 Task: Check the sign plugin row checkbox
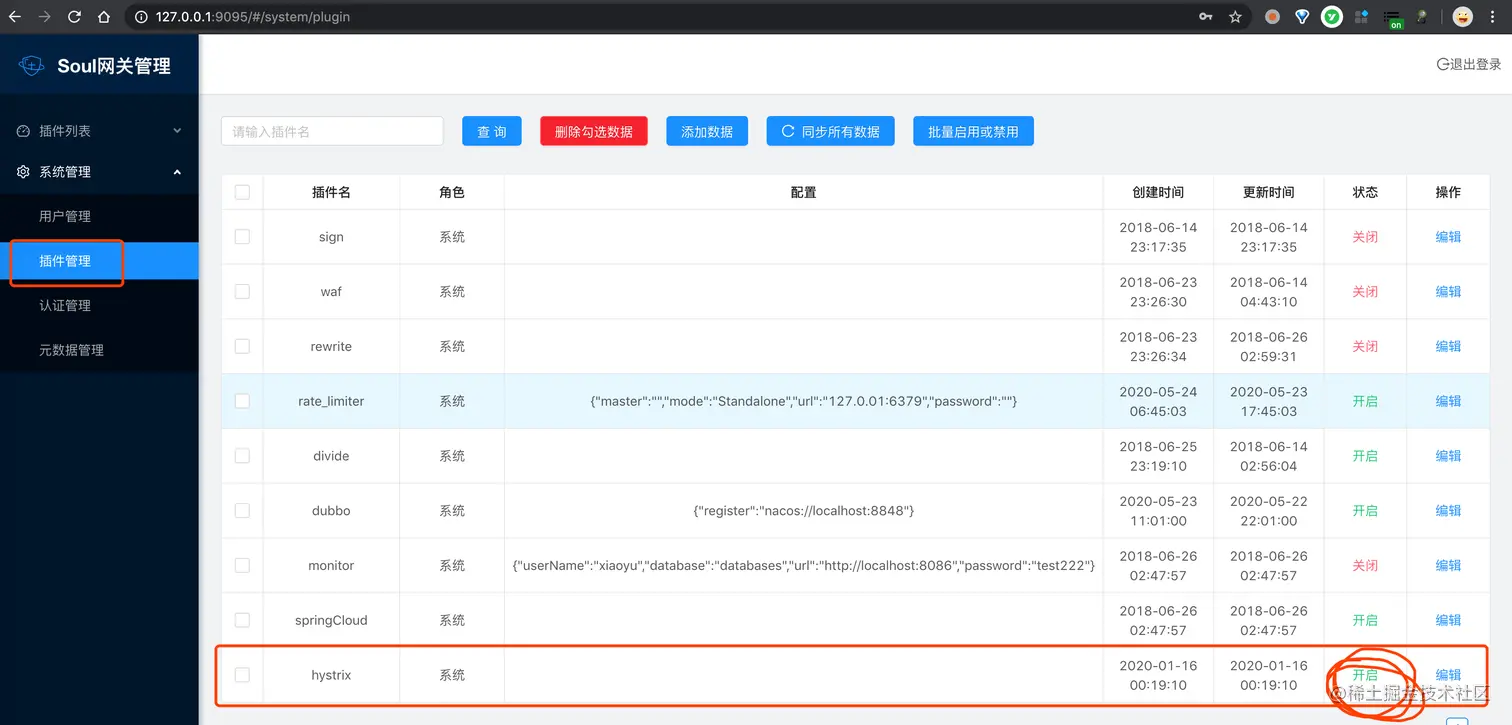click(242, 237)
